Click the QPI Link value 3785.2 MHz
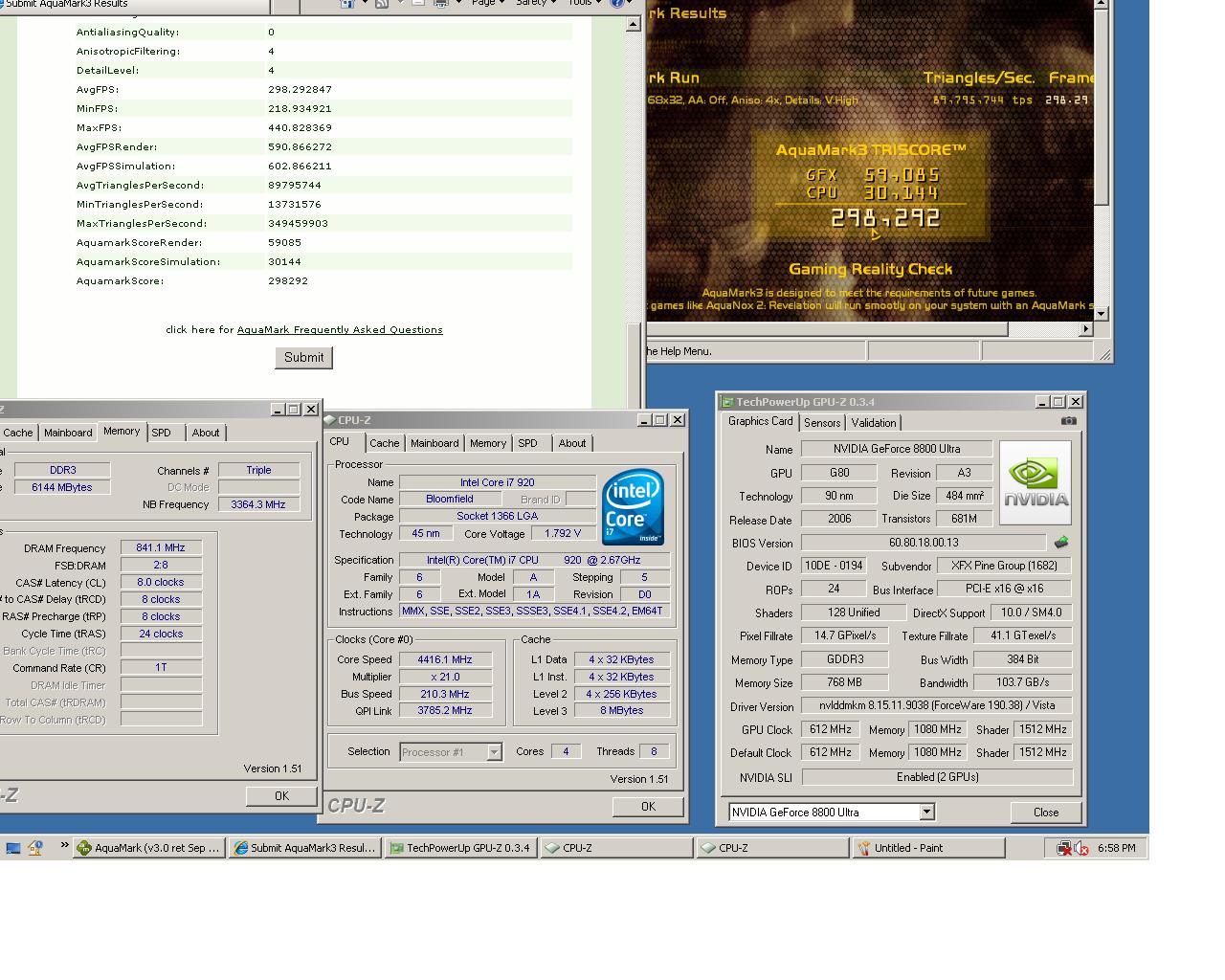Image resolution: width=1225 pixels, height=980 pixels. point(445,711)
